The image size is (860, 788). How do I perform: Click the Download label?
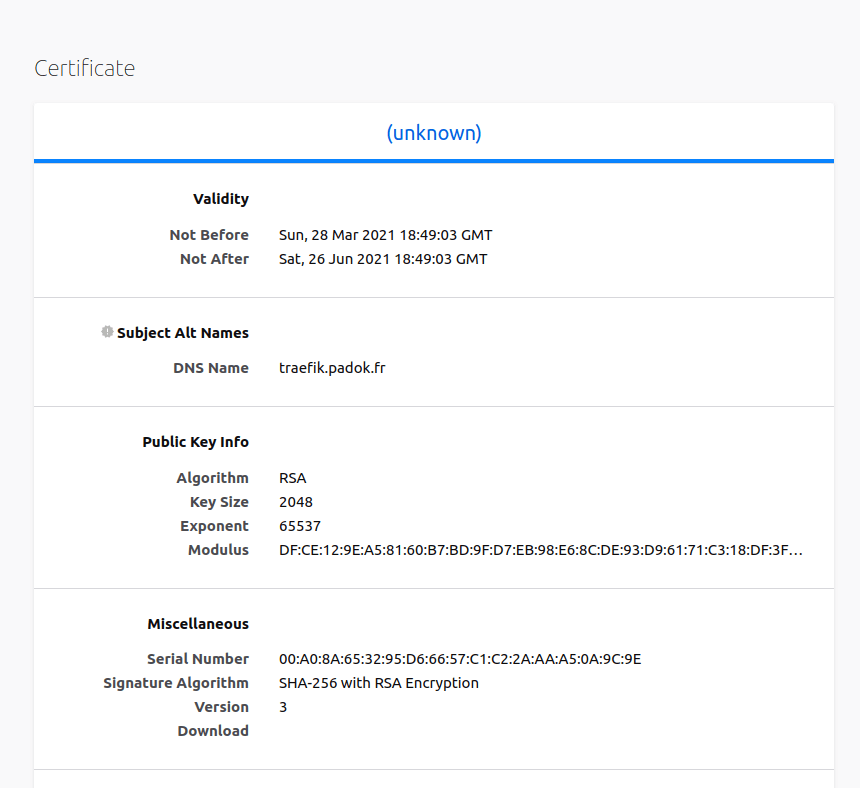click(213, 732)
